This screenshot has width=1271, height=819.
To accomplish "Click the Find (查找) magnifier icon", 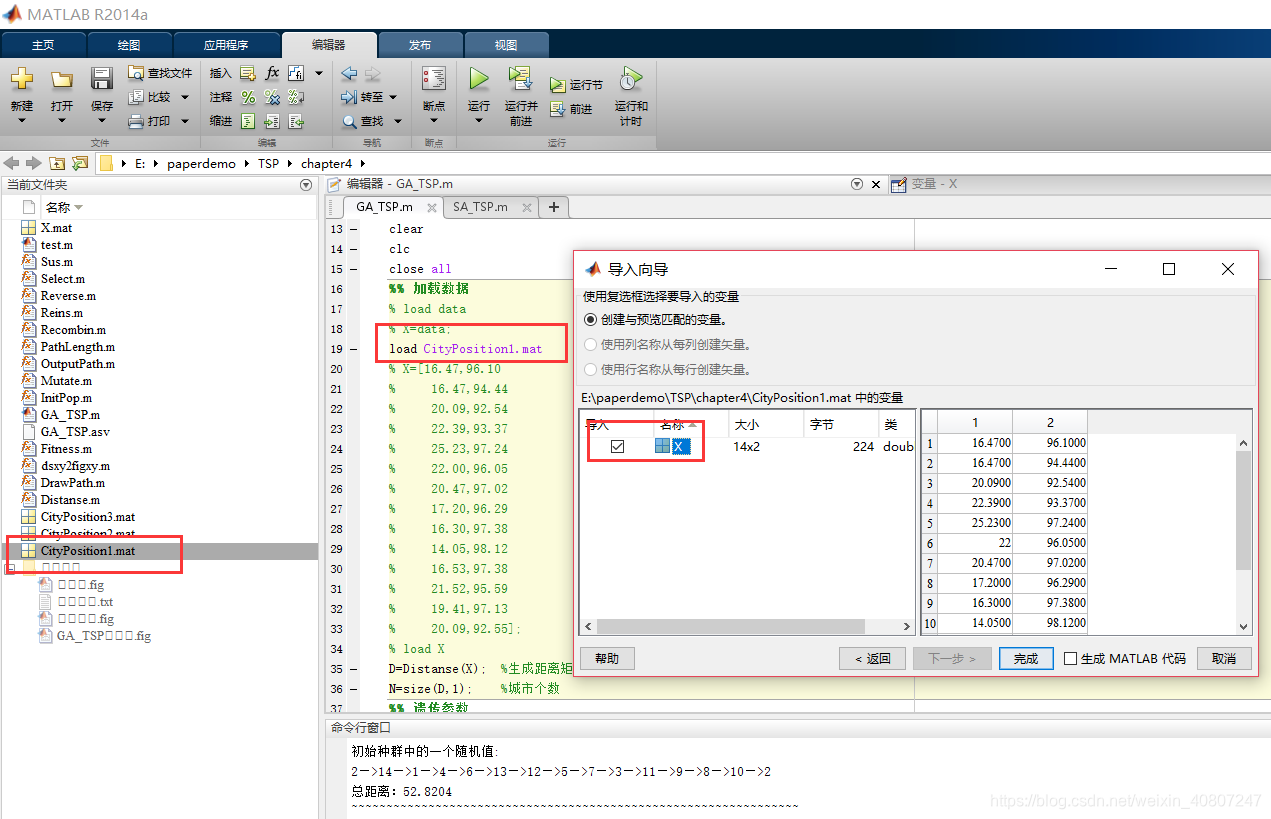I will click(x=350, y=121).
